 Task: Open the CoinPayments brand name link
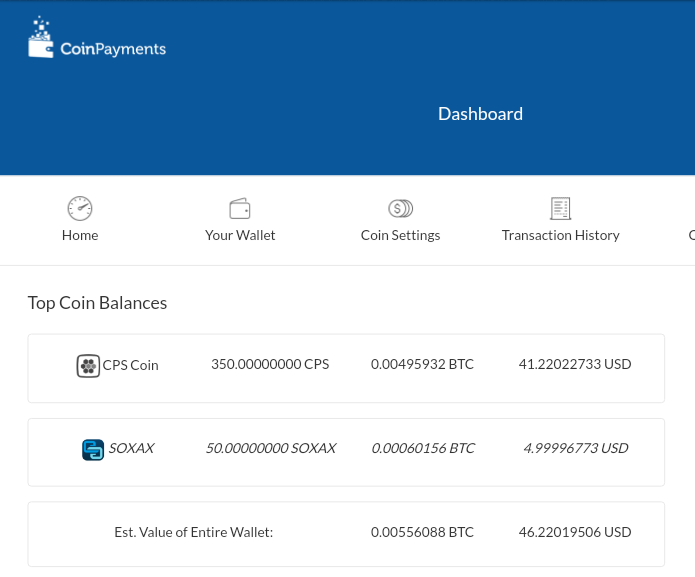tap(113, 49)
